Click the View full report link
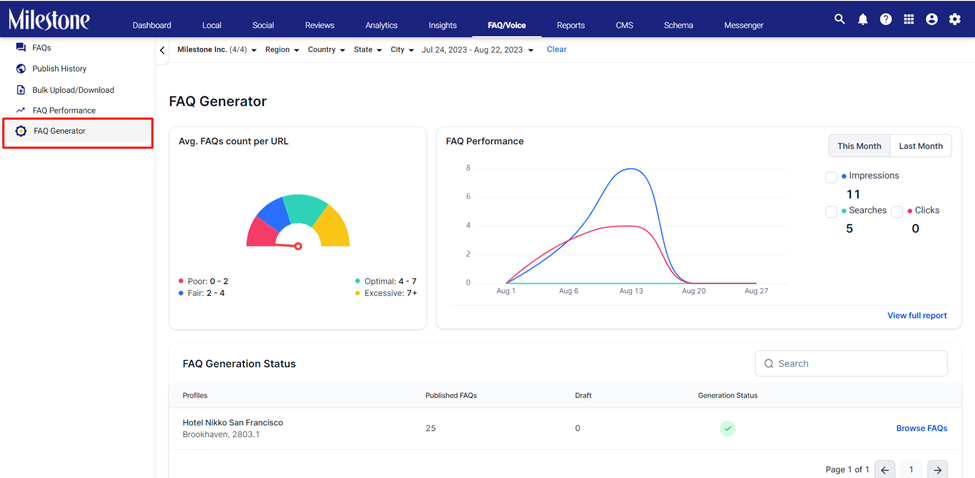This screenshot has width=975, height=478. click(917, 316)
